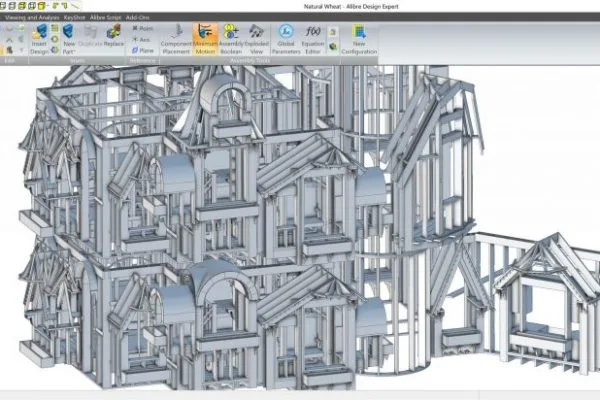
Task: Click the green list icon right of Insert Design
Action: pos(55,28)
